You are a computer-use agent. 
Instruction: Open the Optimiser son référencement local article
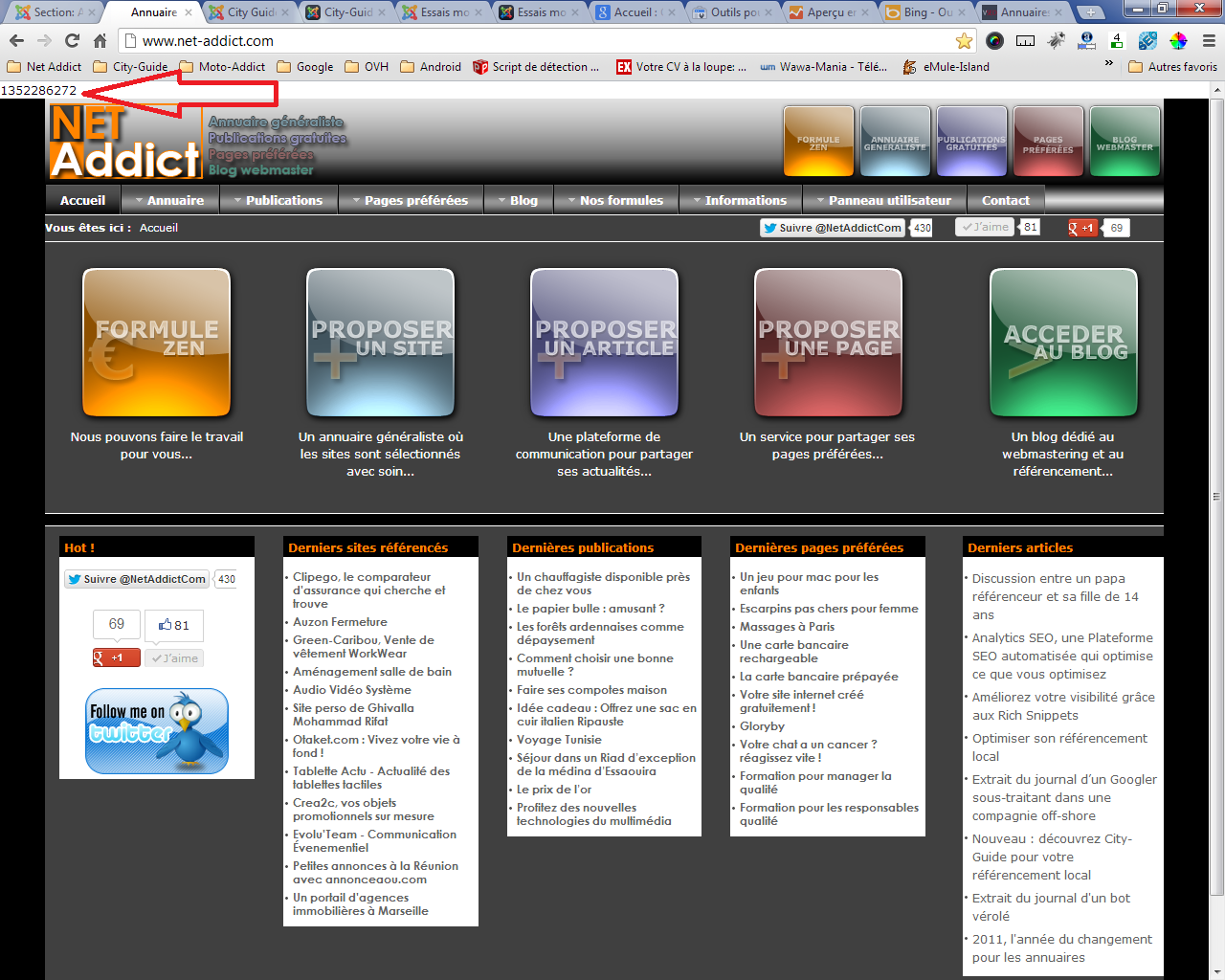[1059, 747]
